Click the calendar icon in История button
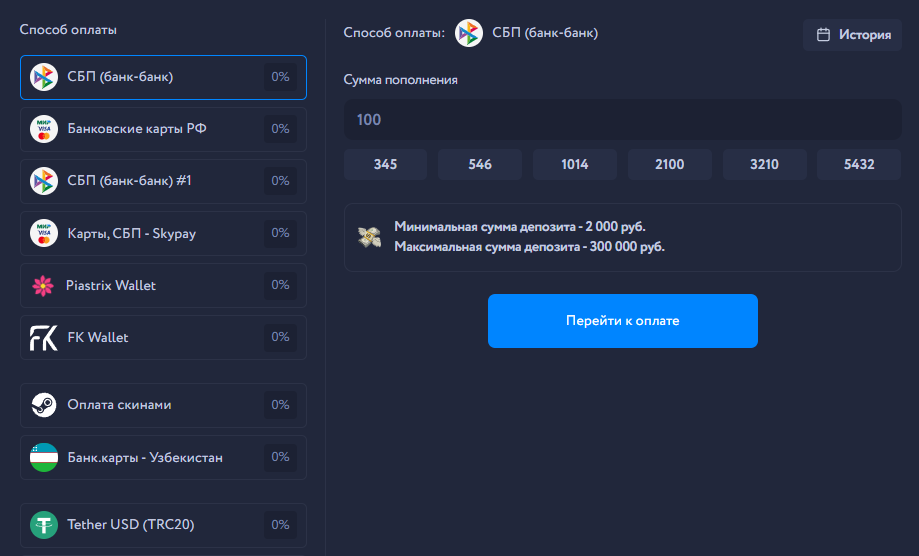919x556 pixels. click(x=823, y=35)
